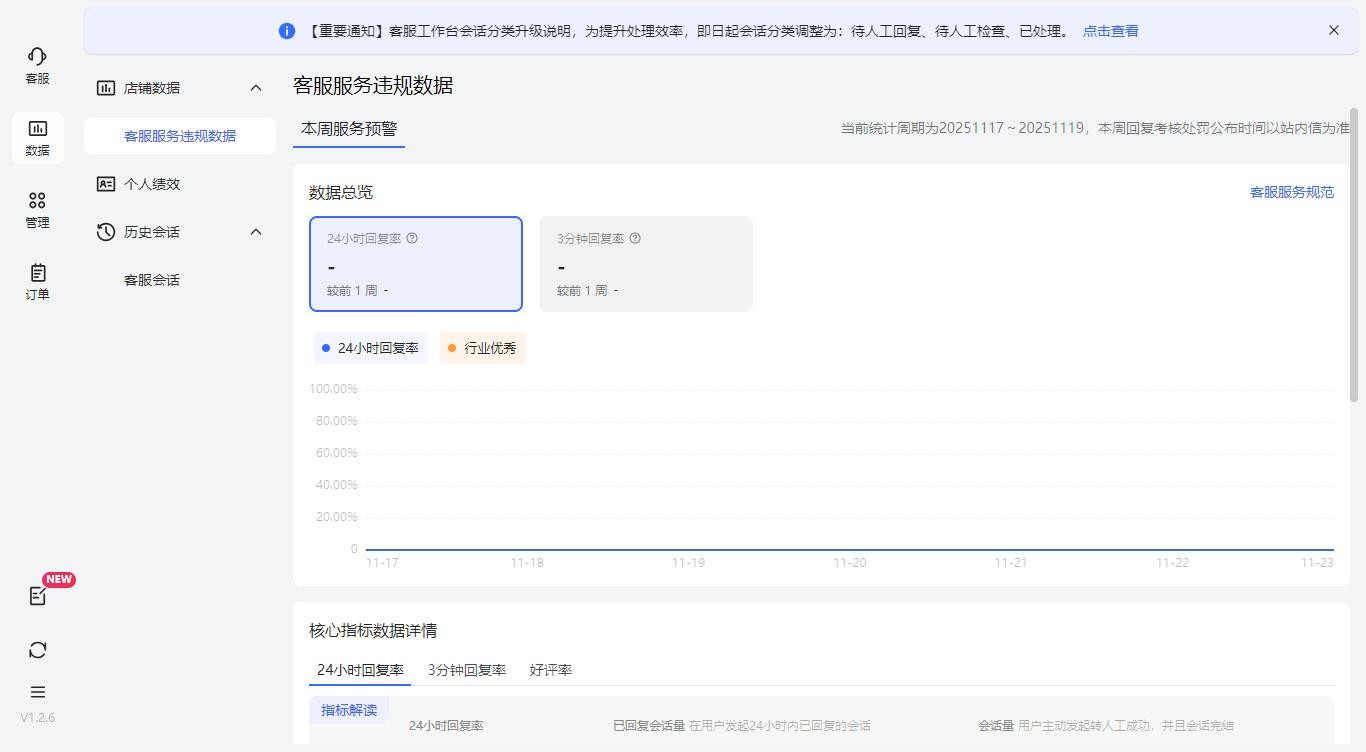Select the 数据 chart icon in sidebar

click(x=37, y=128)
